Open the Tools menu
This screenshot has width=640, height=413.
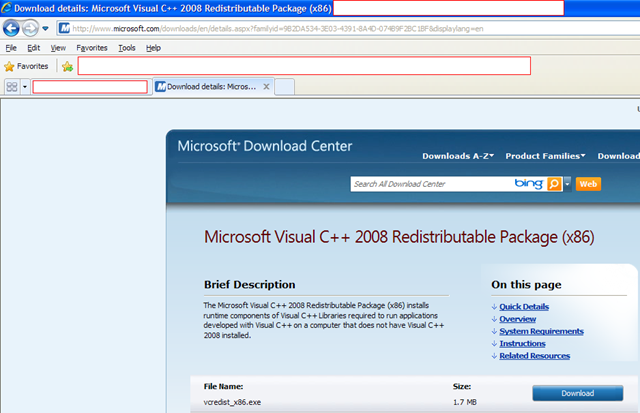coord(127,48)
